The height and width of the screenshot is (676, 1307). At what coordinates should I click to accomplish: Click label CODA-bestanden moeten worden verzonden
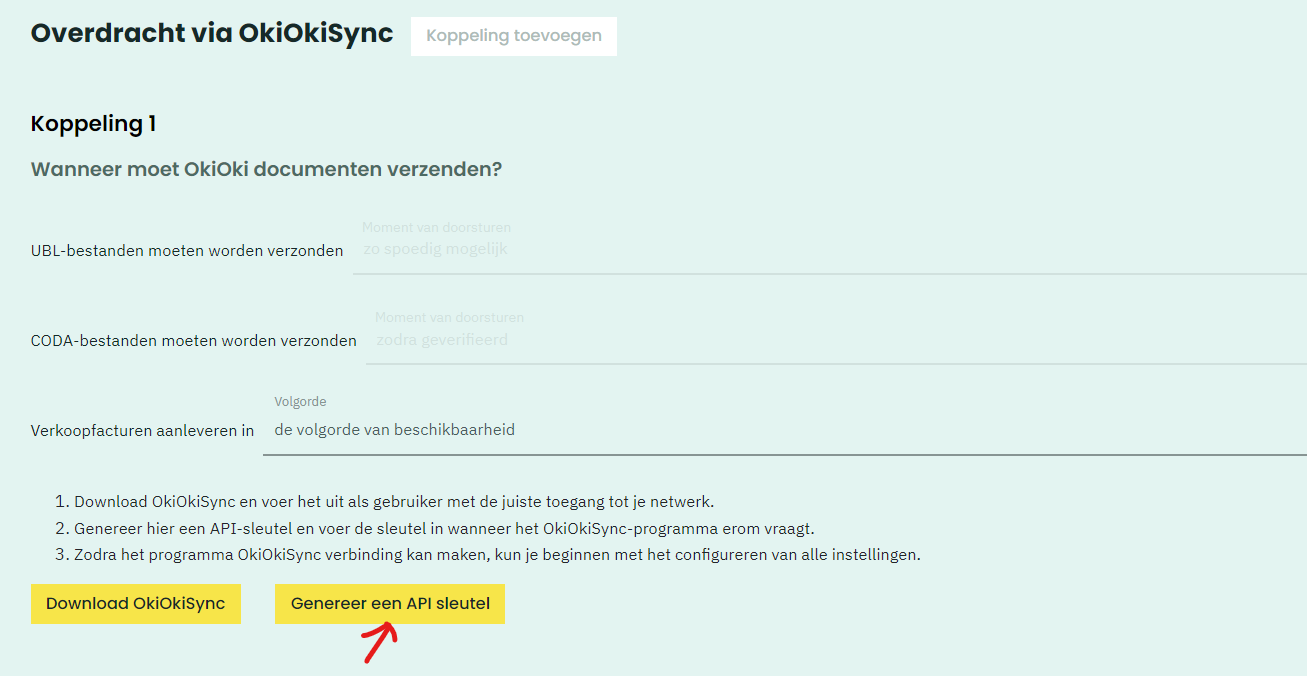pos(194,341)
